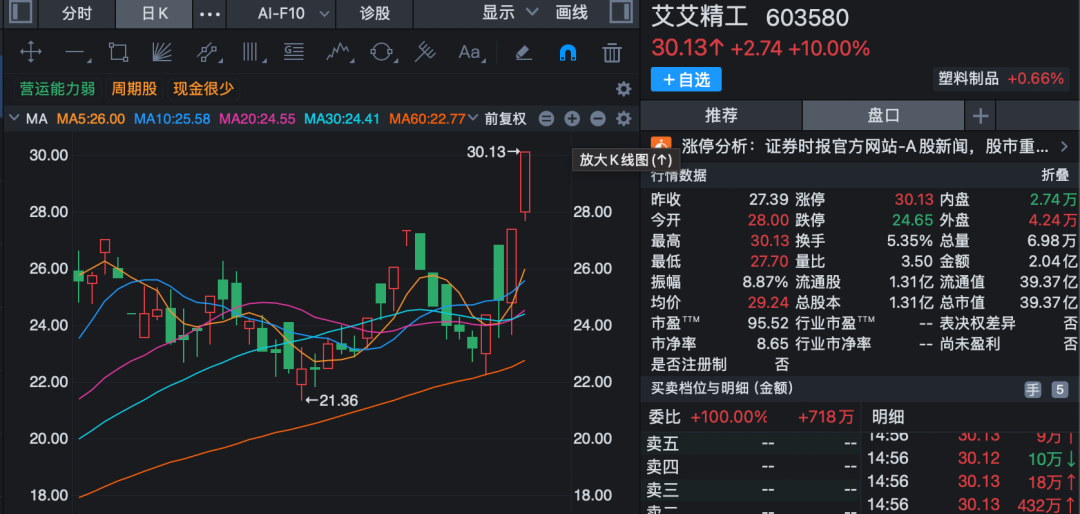The image size is (1080, 514).
Task: Select the Gann fan line tool
Action: pos(161,52)
